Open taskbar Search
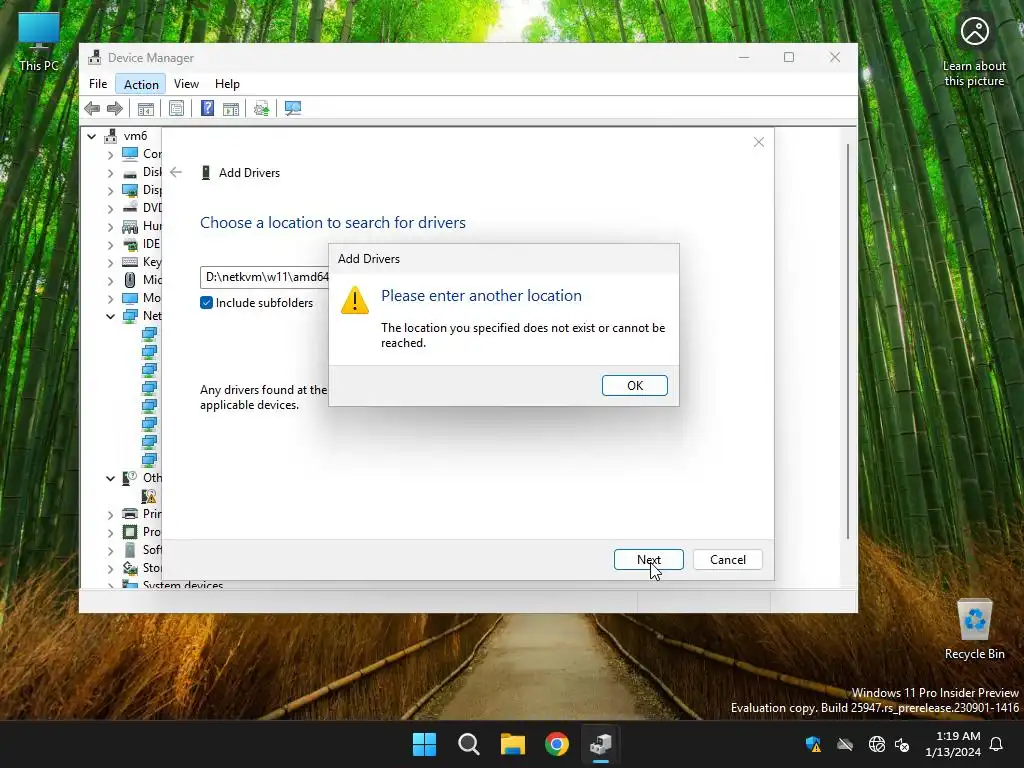This screenshot has width=1024, height=768. pyautogui.click(x=468, y=744)
